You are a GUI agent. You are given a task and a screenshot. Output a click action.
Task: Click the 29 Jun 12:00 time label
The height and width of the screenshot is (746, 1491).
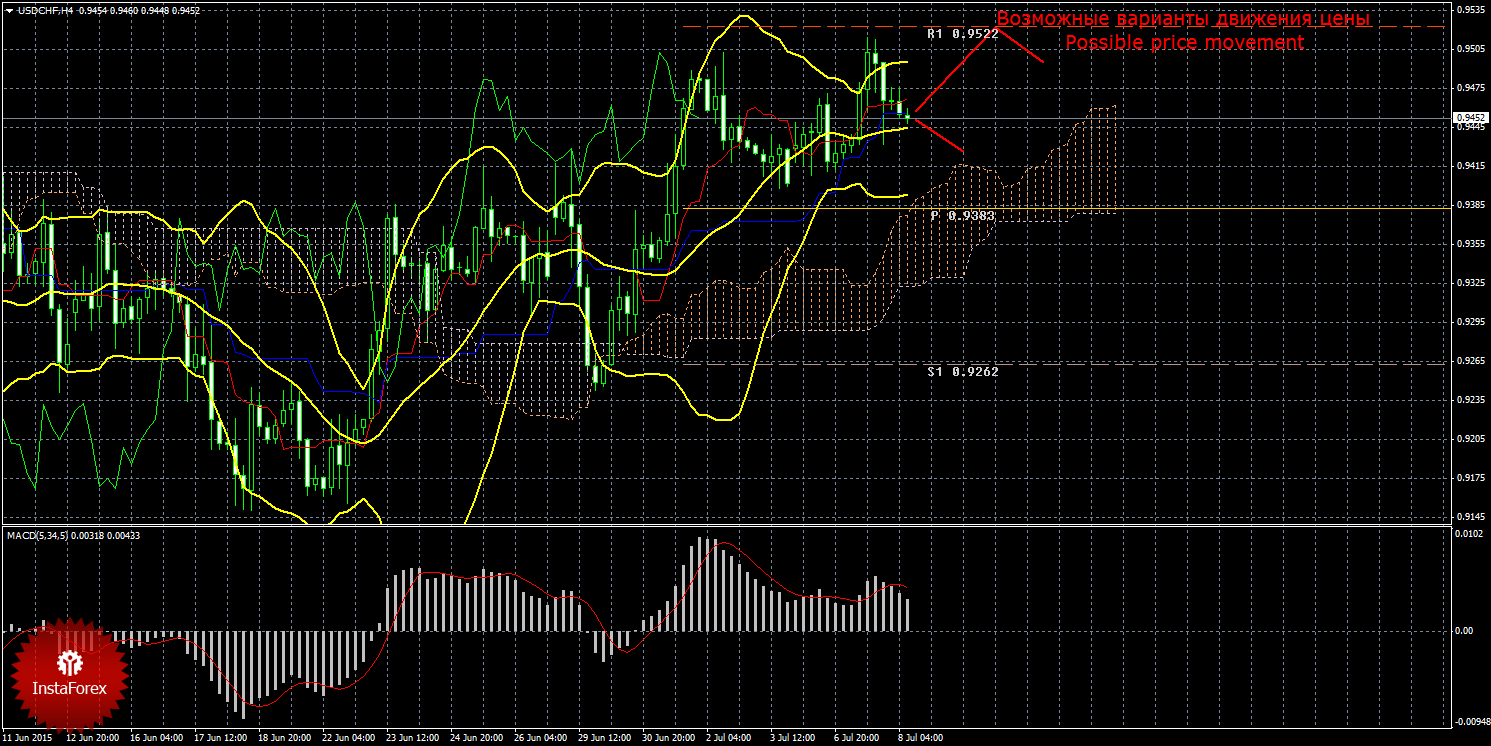(x=604, y=738)
